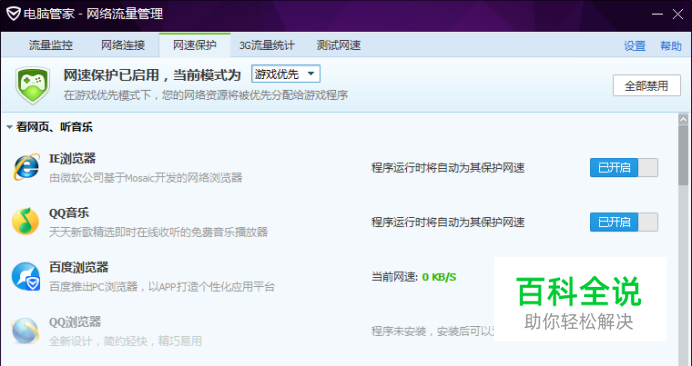This screenshot has width=692, height=366.
Task: Click the 网速保护已启用，当前模式为 heading
Action: (152, 75)
